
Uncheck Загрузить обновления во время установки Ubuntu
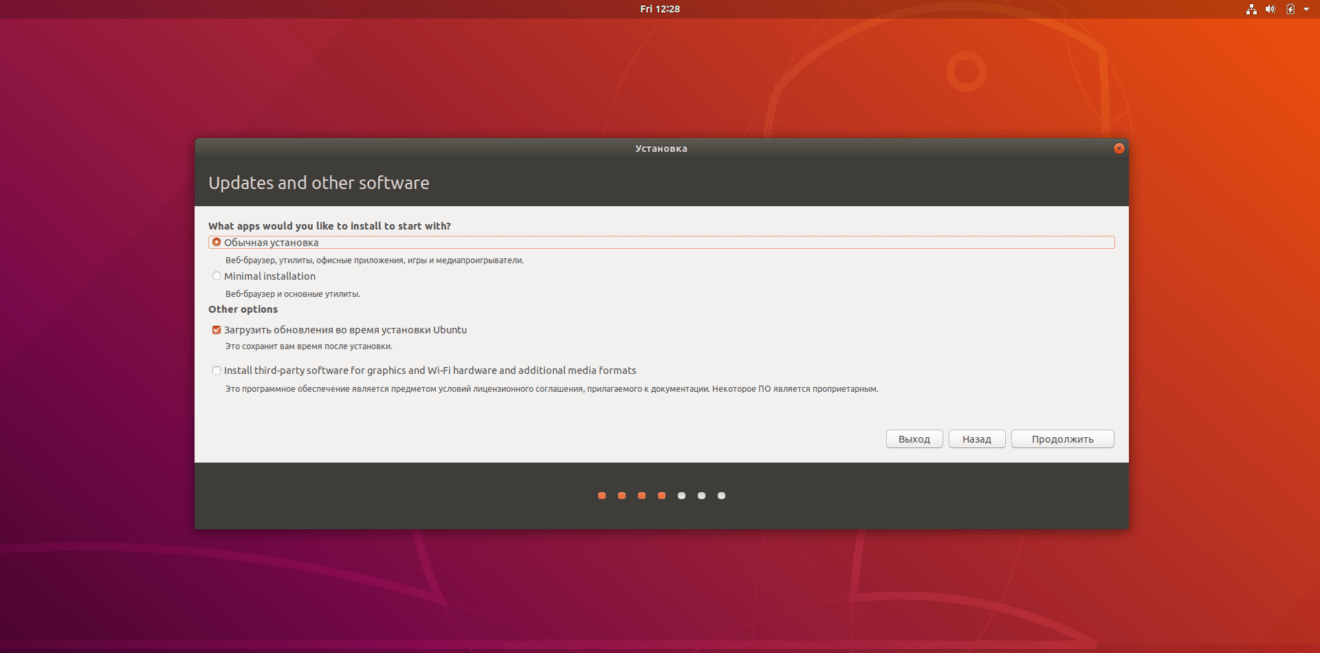216,329
